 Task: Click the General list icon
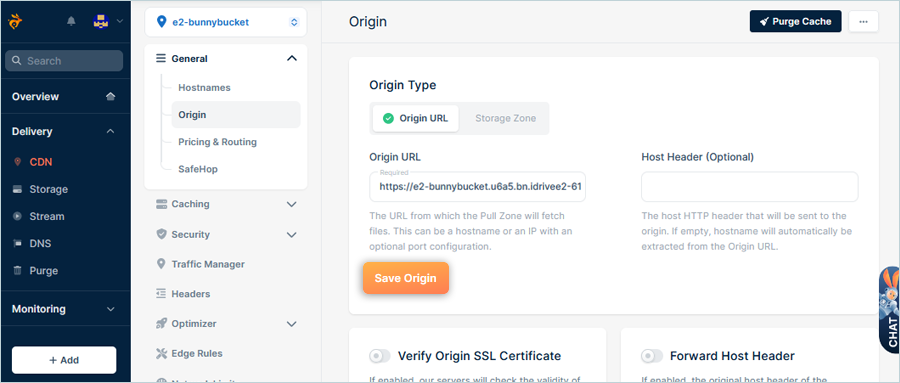point(161,59)
